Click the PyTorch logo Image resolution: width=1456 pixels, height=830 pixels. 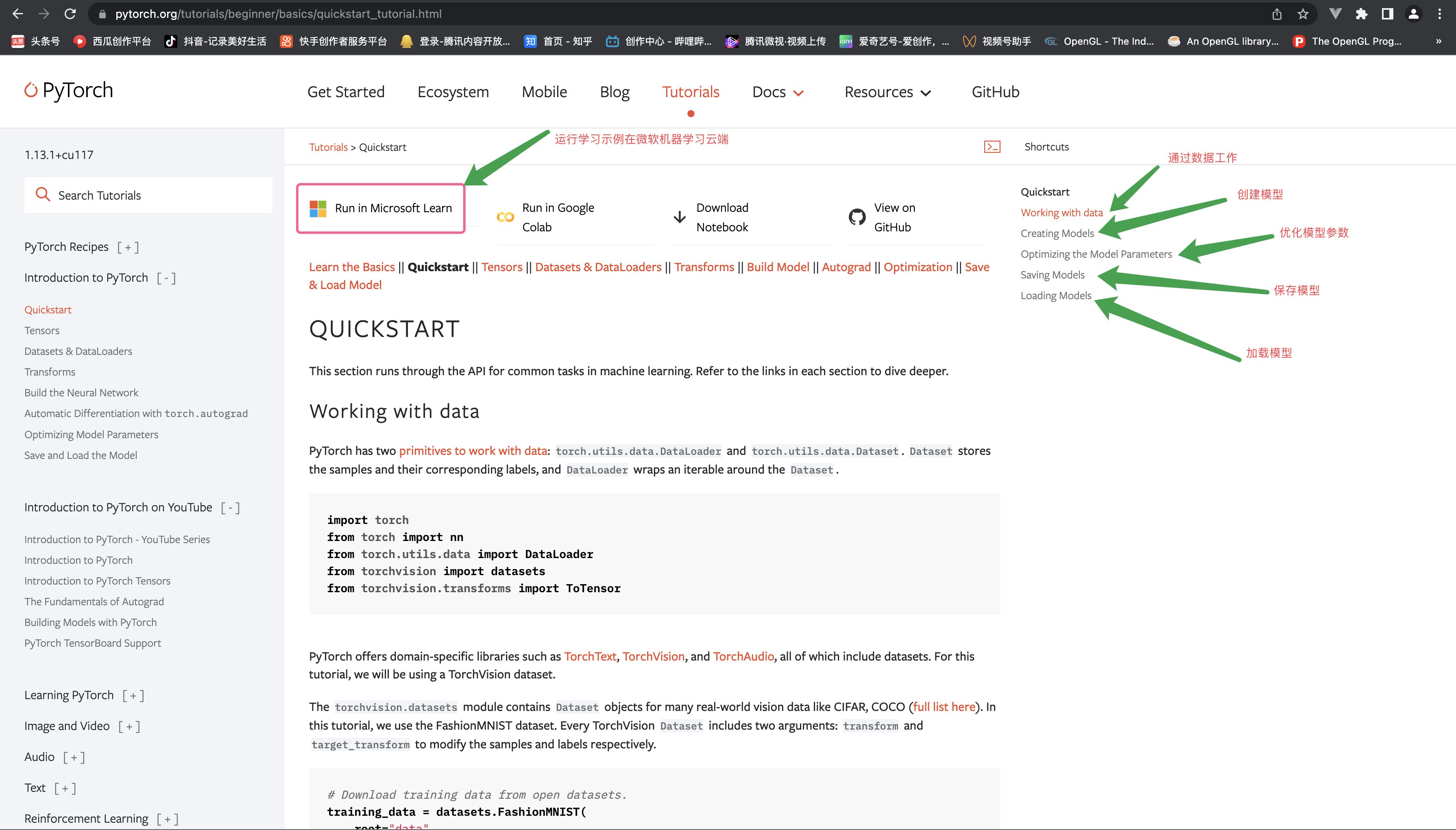point(68,90)
